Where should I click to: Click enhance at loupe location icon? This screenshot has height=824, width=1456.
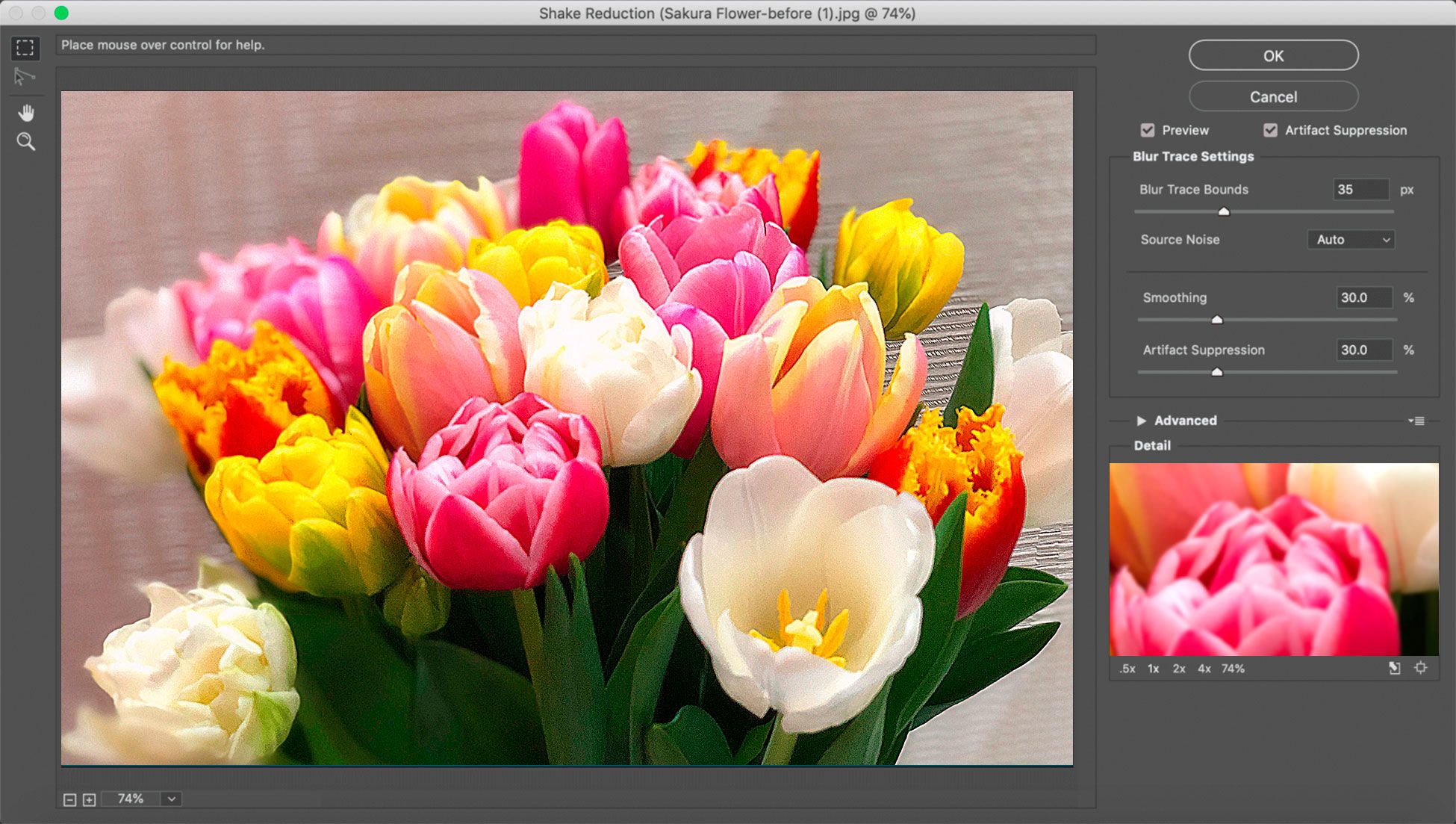(x=1420, y=668)
